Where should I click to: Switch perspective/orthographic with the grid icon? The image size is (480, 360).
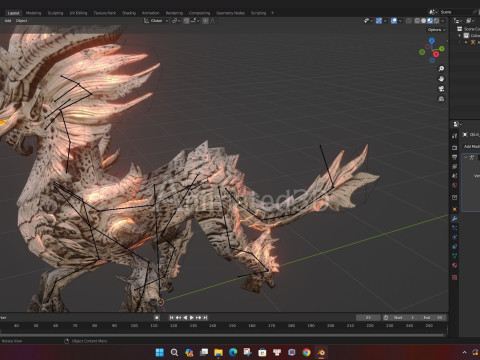tap(441, 99)
